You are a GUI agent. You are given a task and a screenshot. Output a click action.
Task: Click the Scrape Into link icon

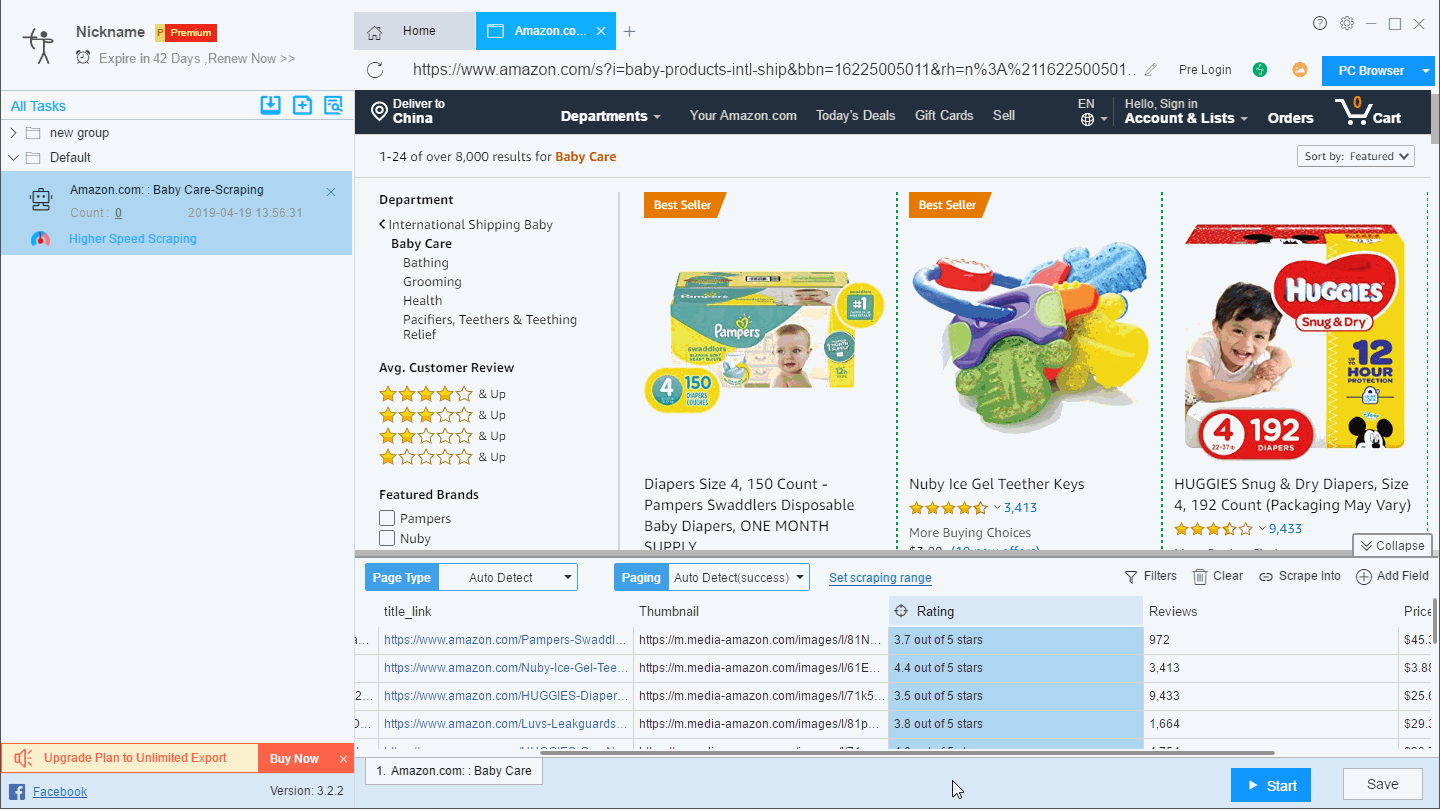point(1266,577)
